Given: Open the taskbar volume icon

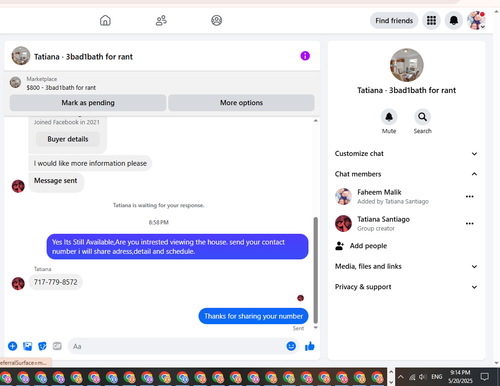Looking at the screenshot, I should click(423, 377).
